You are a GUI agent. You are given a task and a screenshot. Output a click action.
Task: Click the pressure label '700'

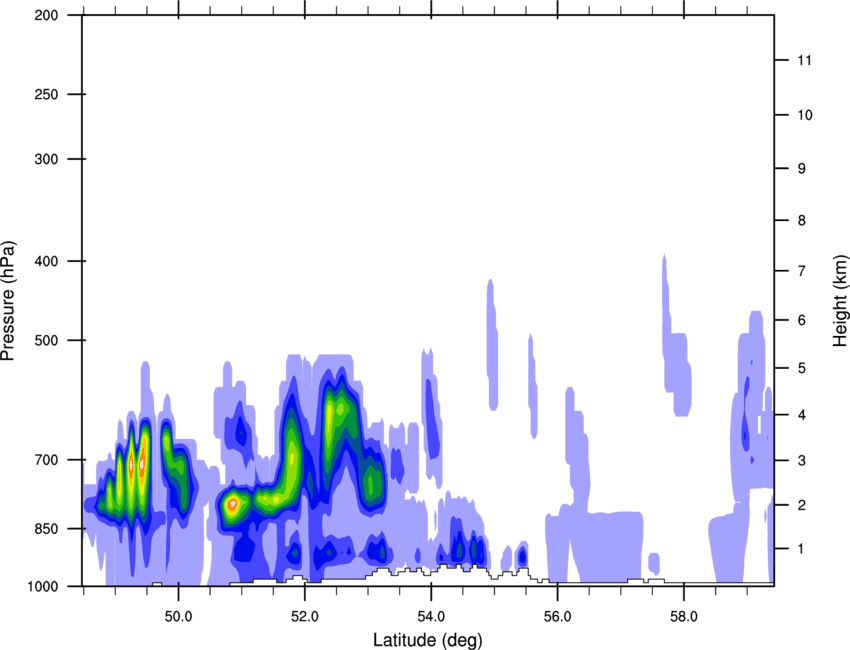point(46,460)
